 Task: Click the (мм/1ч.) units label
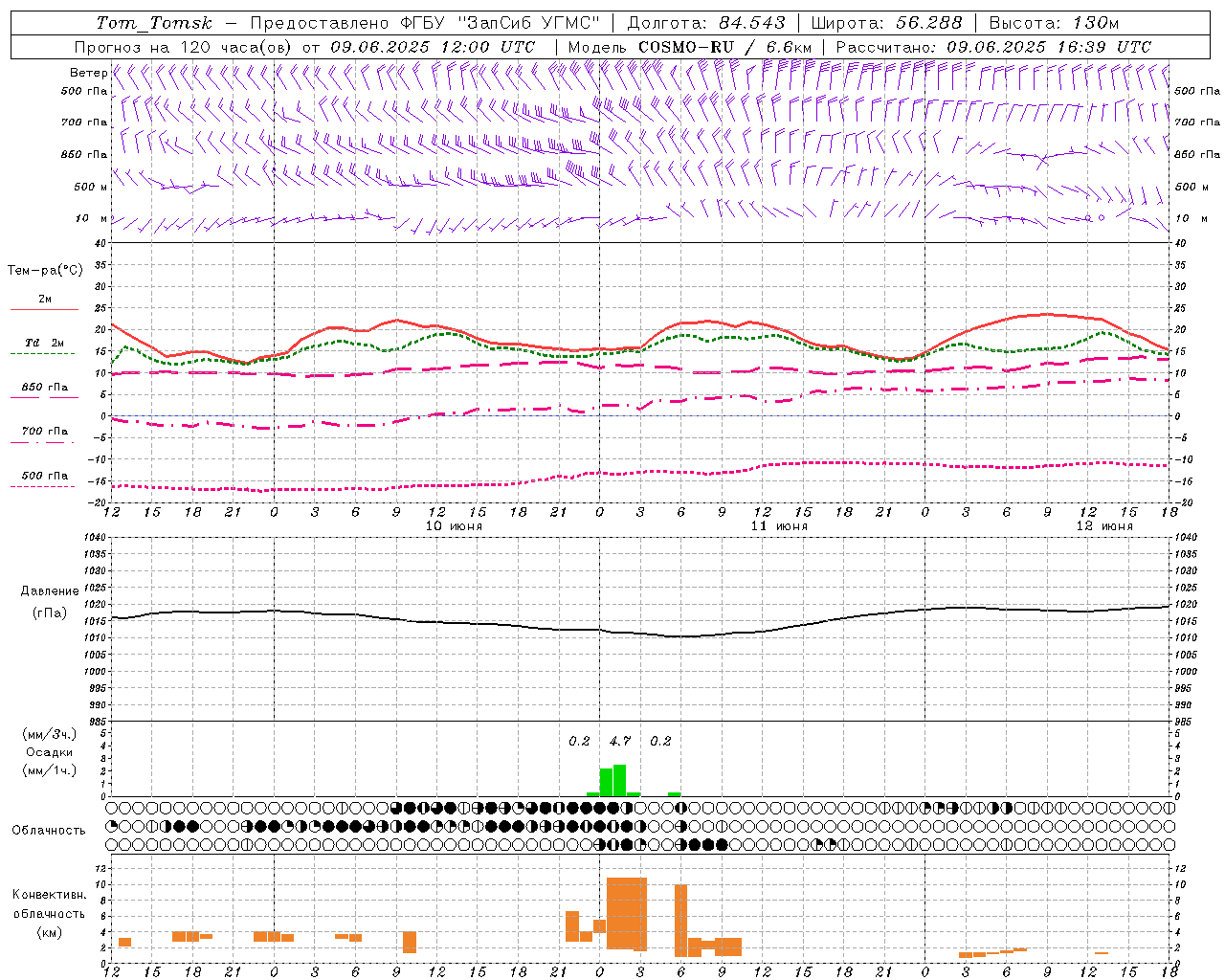click(x=50, y=770)
